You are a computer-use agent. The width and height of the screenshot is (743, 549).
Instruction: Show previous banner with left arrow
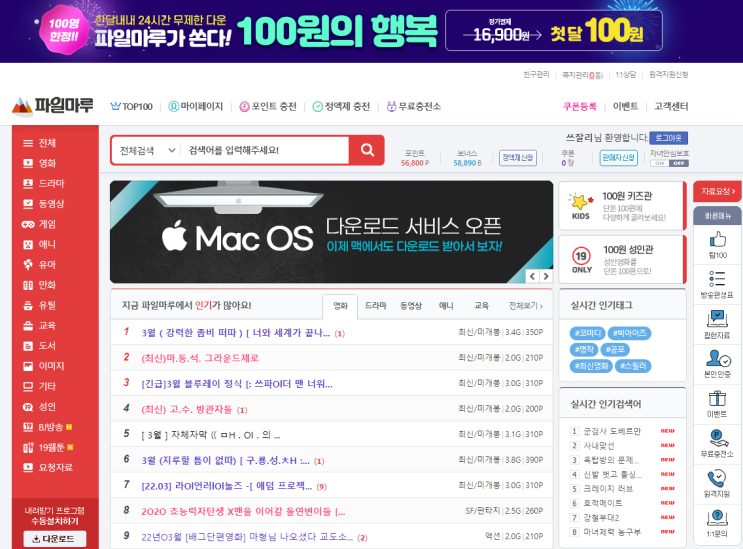(533, 276)
